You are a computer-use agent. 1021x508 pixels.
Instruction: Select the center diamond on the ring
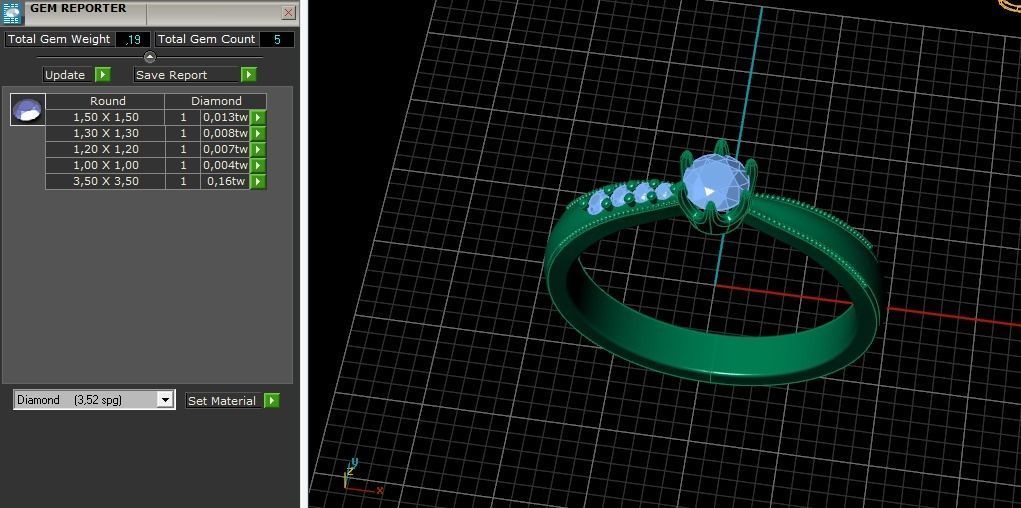coord(714,182)
